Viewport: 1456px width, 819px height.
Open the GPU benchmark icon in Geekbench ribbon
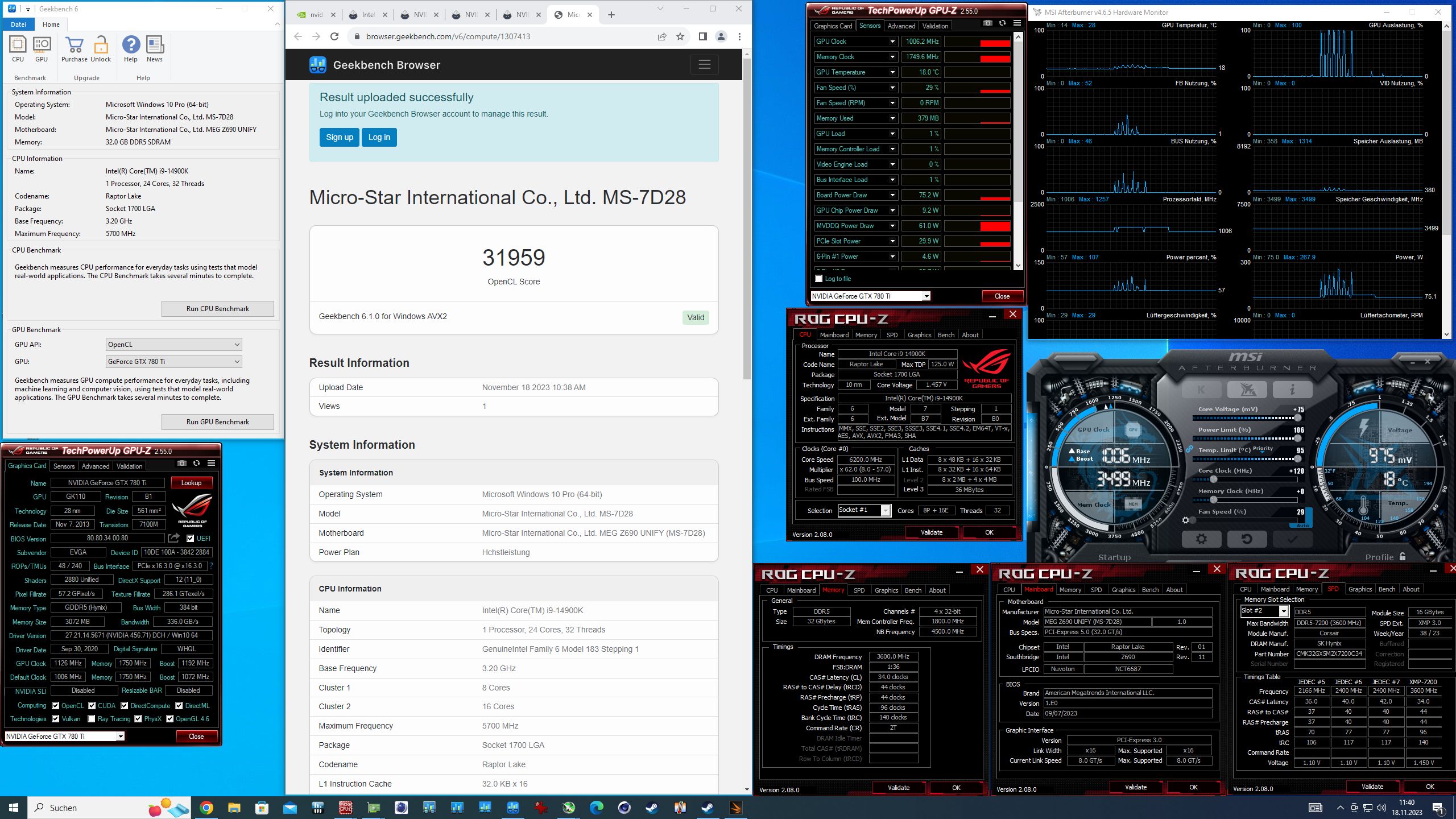pyautogui.click(x=42, y=48)
